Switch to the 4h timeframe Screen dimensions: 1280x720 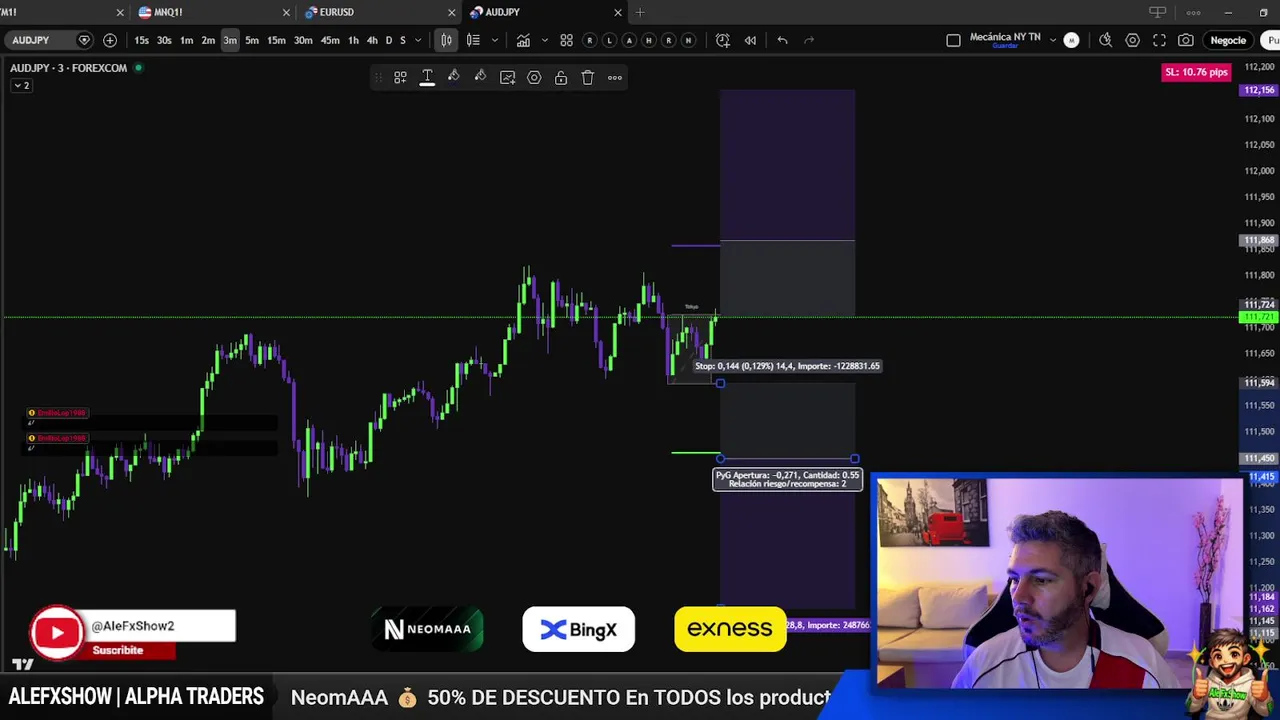[x=372, y=40]
